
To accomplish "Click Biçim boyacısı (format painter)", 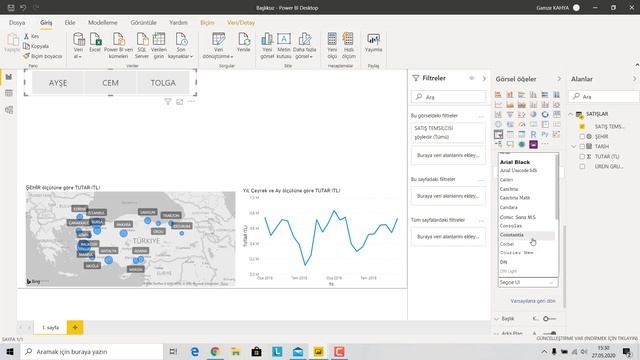I will click(43, 56).
